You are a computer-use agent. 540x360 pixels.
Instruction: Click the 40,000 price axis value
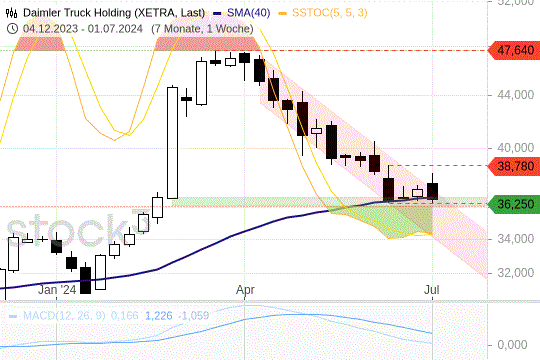pos(516,148)
